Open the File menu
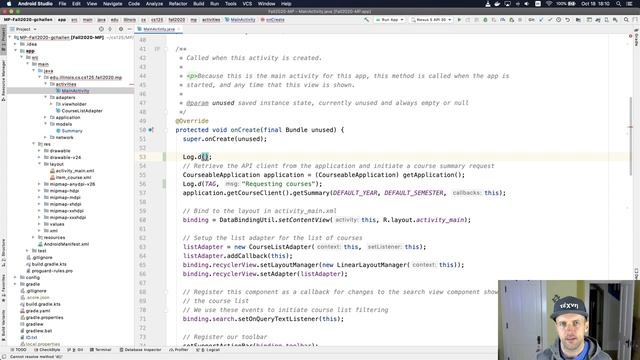The height and width of the screenshot is (360, 640). click(x=62, y=4)
